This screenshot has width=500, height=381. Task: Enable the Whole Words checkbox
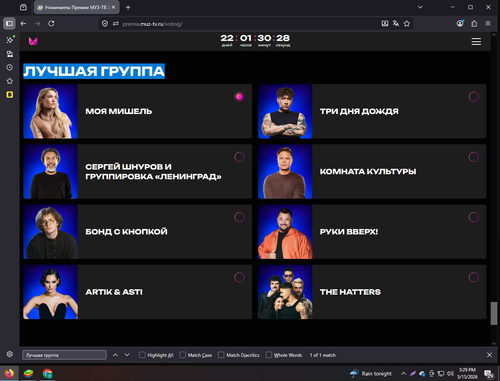[269, 355]
